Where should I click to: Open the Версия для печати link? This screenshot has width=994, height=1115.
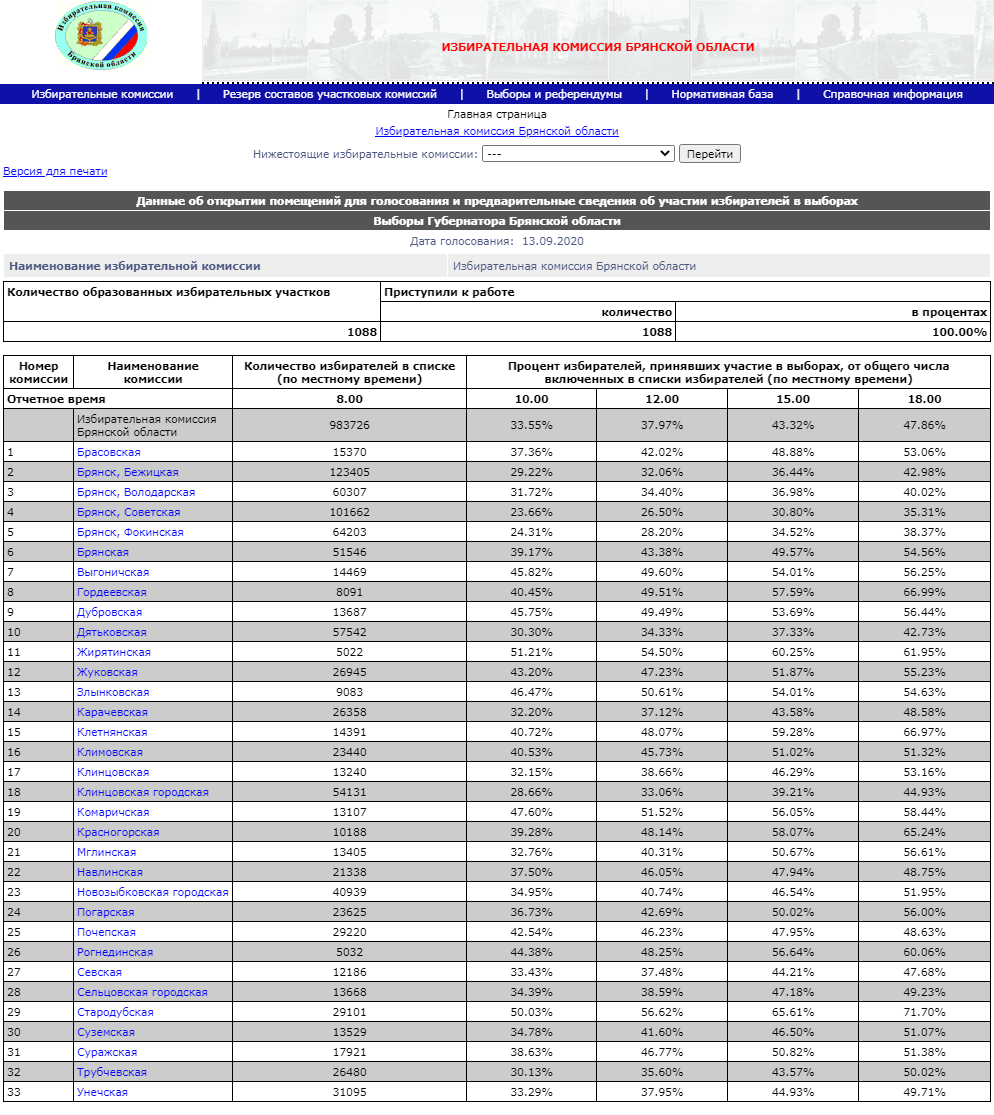point(55,171)
